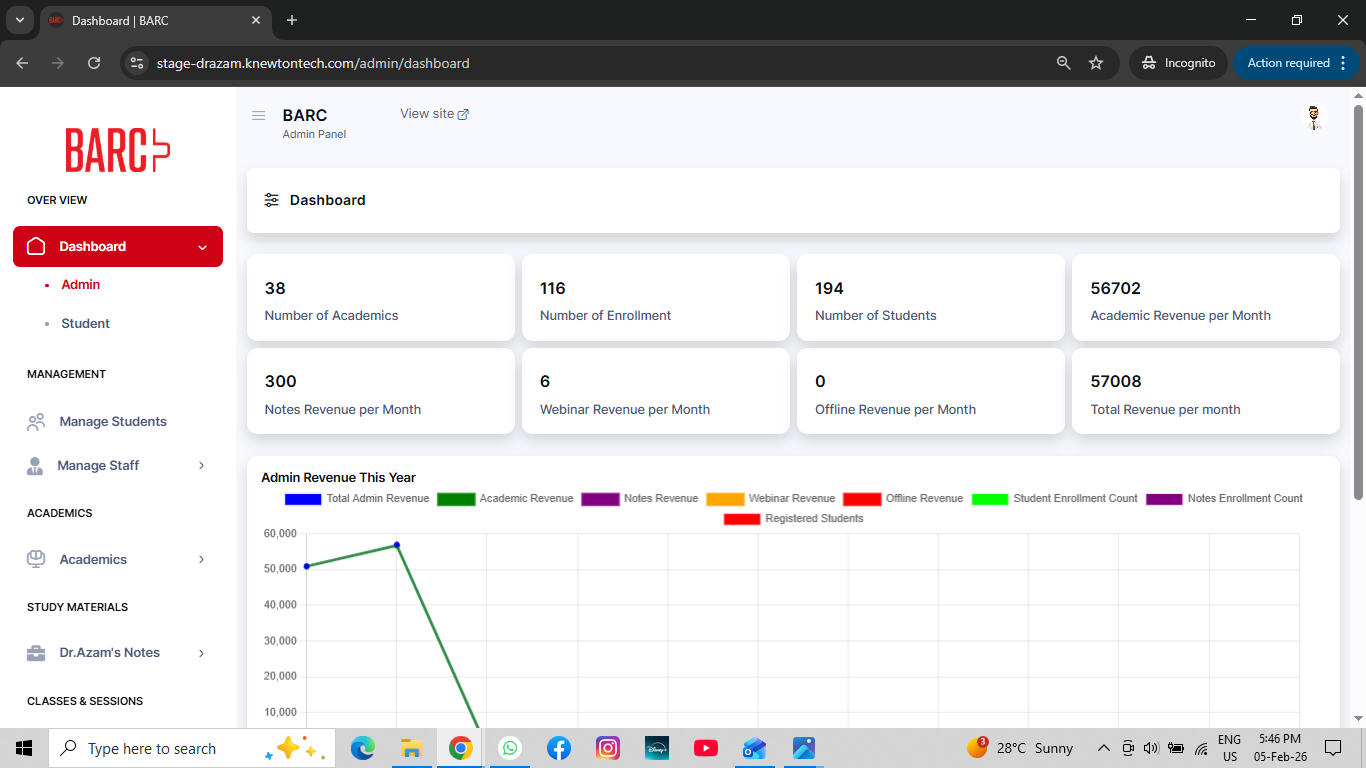Screen dimensions: 1366x768
Task: Open the View site link
Action: pos(434,114)
